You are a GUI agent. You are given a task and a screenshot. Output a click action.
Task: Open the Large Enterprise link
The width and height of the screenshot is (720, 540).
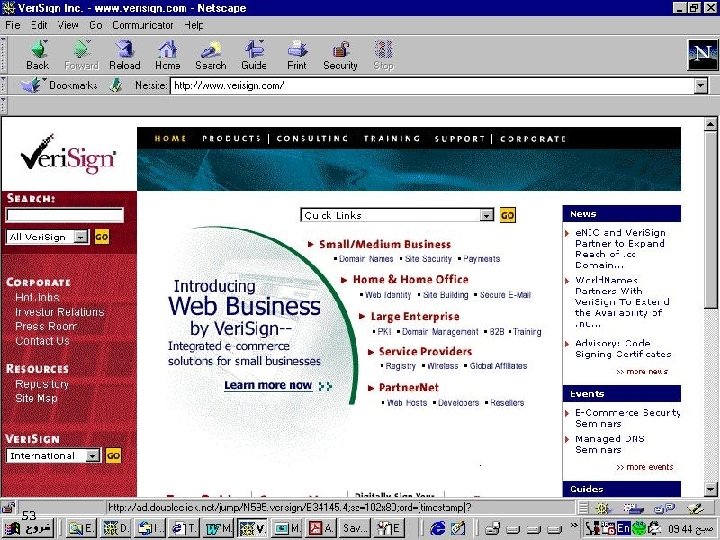[x=415, y=316]
